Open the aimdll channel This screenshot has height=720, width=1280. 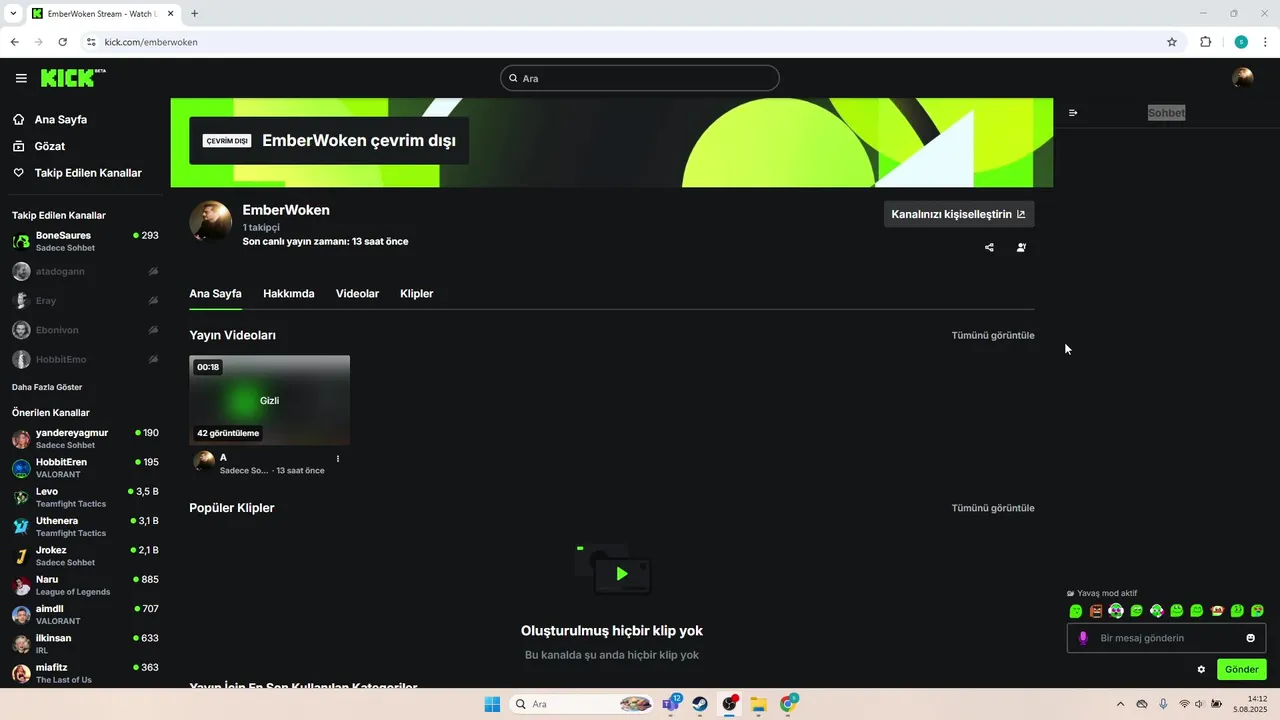tap(85, 614)
